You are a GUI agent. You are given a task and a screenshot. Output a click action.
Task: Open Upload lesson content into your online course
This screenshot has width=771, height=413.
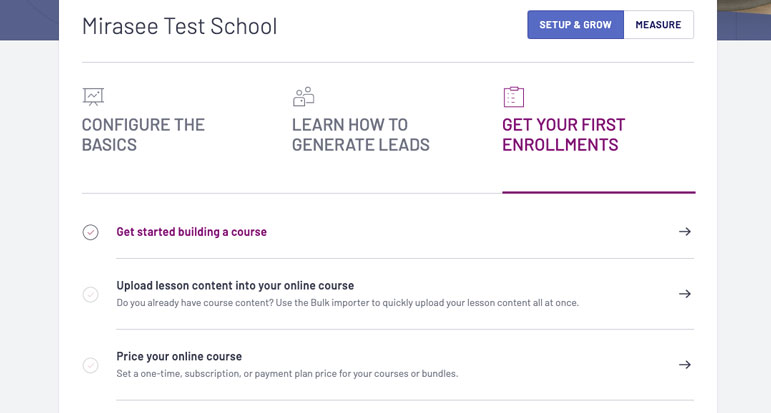tap(235, 286)
